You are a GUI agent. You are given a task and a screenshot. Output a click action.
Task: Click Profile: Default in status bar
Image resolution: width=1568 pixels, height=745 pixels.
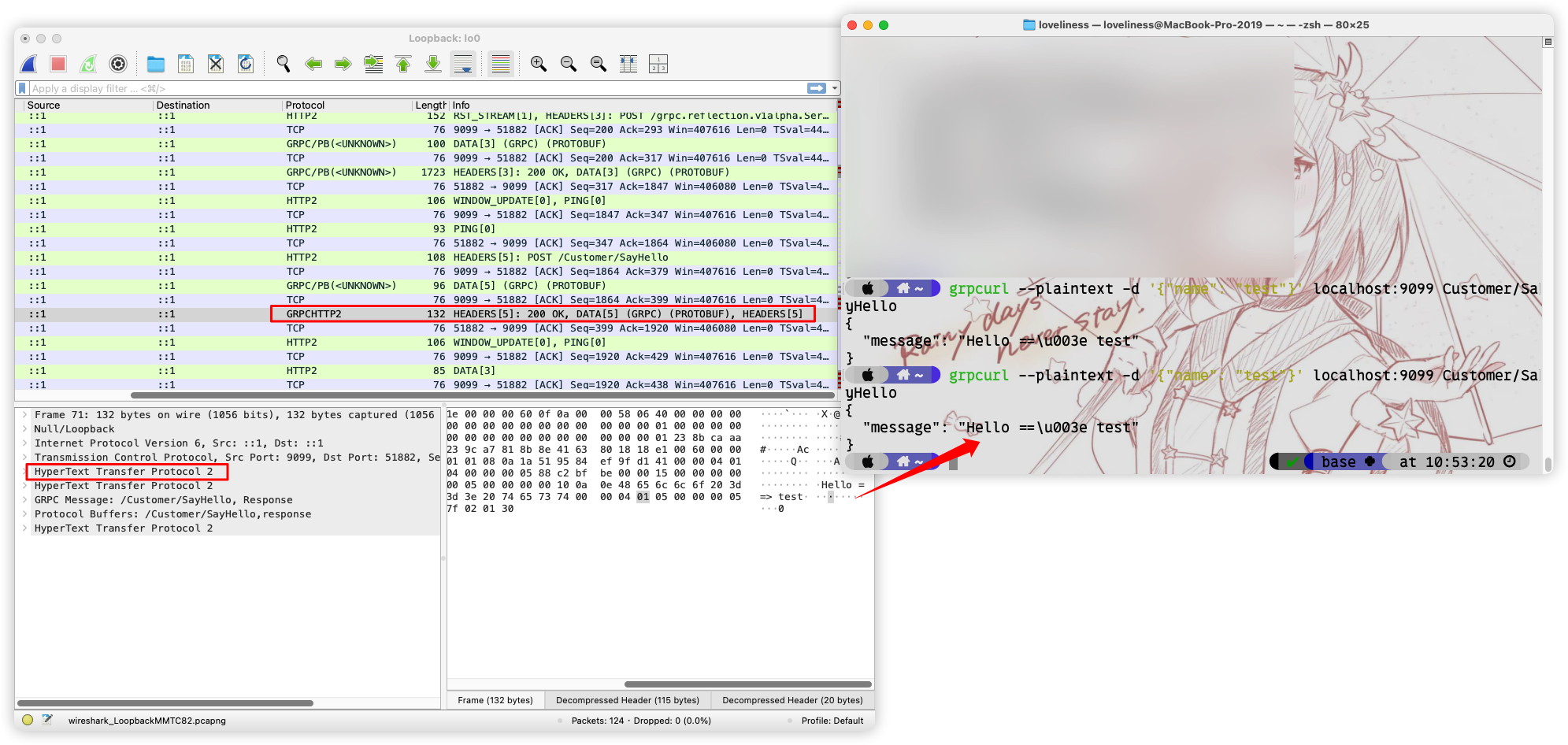tap(832, 721)
